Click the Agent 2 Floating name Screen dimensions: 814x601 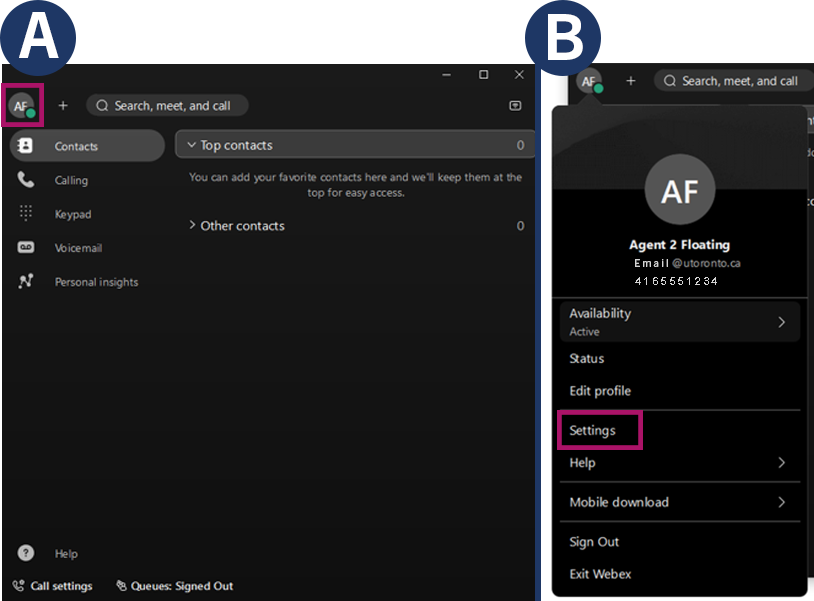click(680, 244)
